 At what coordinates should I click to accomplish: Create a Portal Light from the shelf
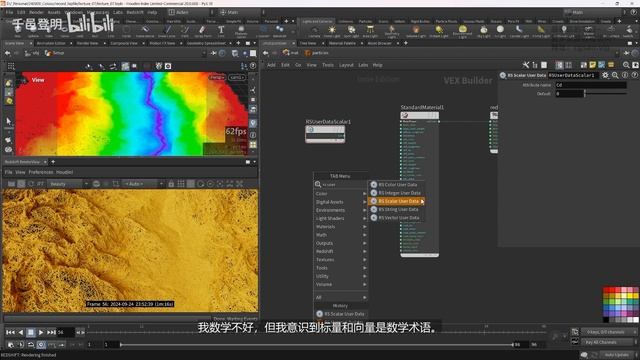pyautogui.click(x=541, y=31)
